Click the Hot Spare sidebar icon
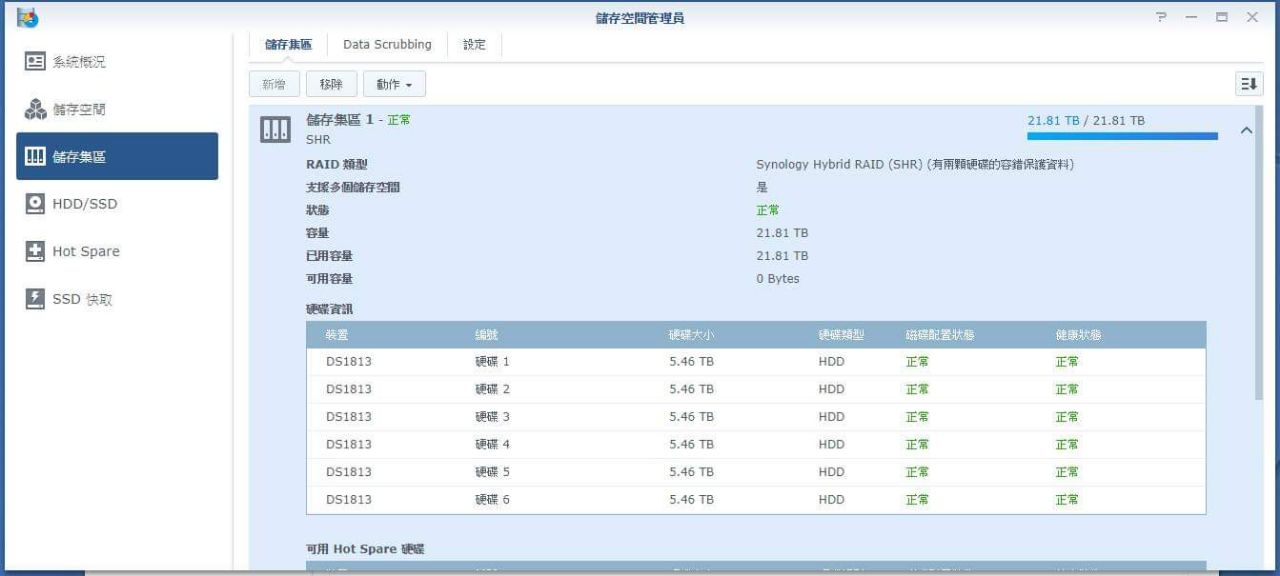 point(35,252)
